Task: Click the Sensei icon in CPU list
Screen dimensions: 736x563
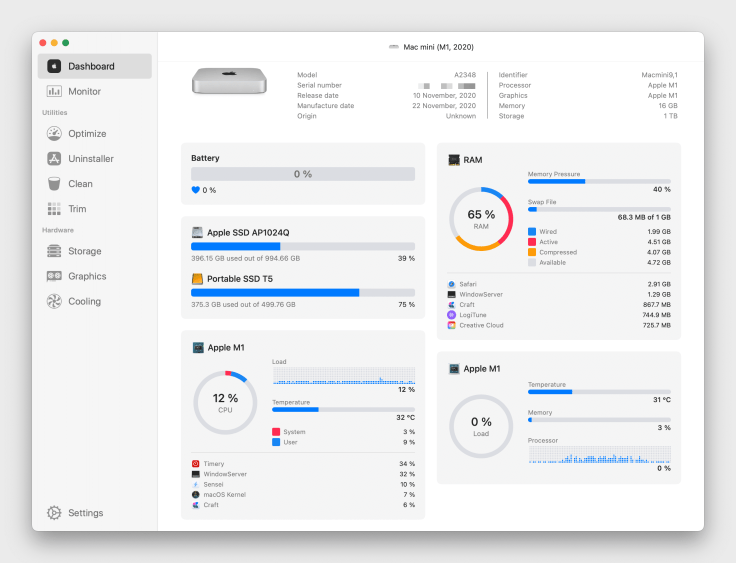Action: [196, 485]
